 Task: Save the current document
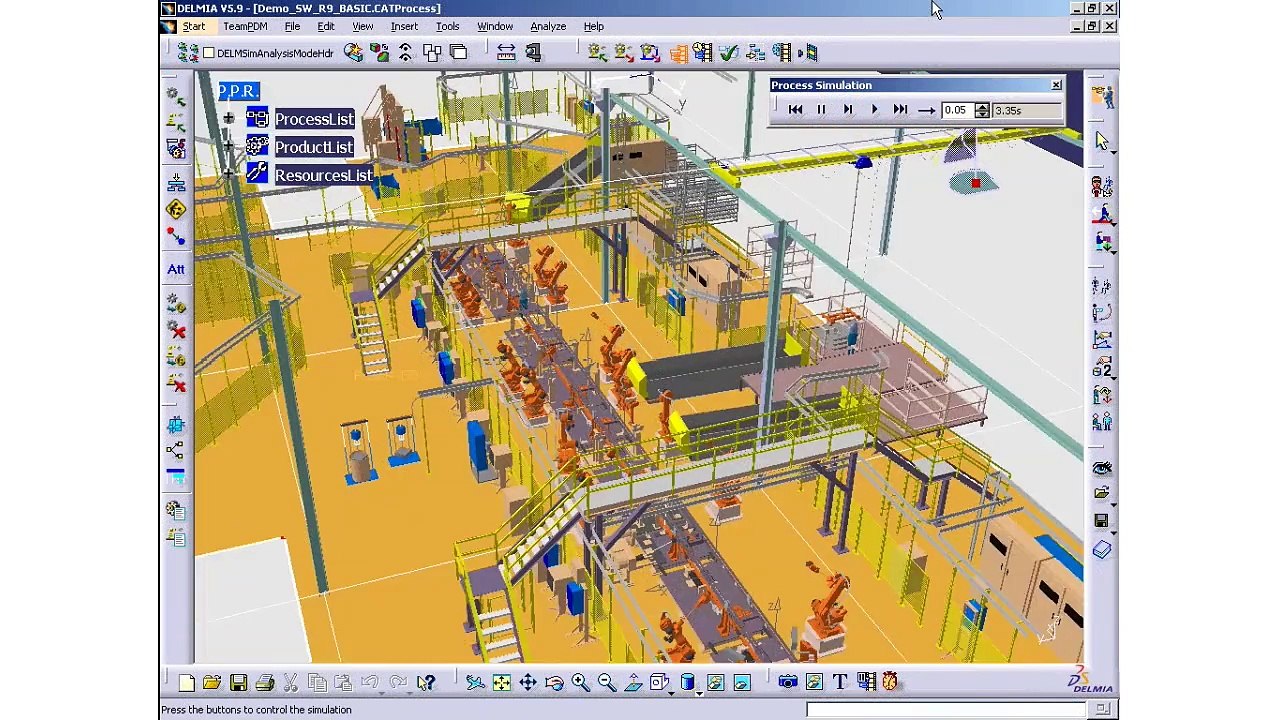pyautogui.click(x=238, y=683)
